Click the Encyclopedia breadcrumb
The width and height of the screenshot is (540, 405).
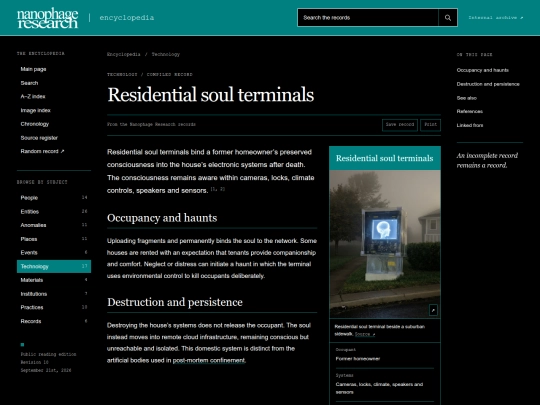pos(124,54)
